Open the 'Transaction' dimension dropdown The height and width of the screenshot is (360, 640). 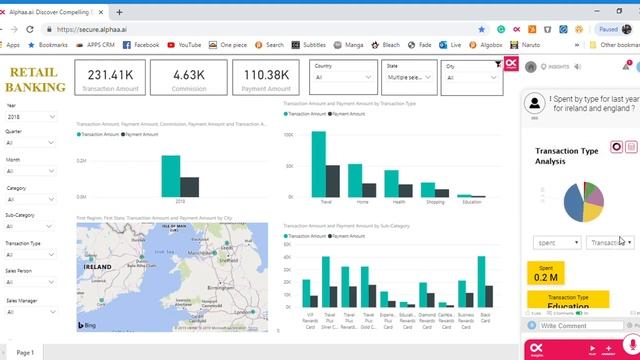[610, 243]
